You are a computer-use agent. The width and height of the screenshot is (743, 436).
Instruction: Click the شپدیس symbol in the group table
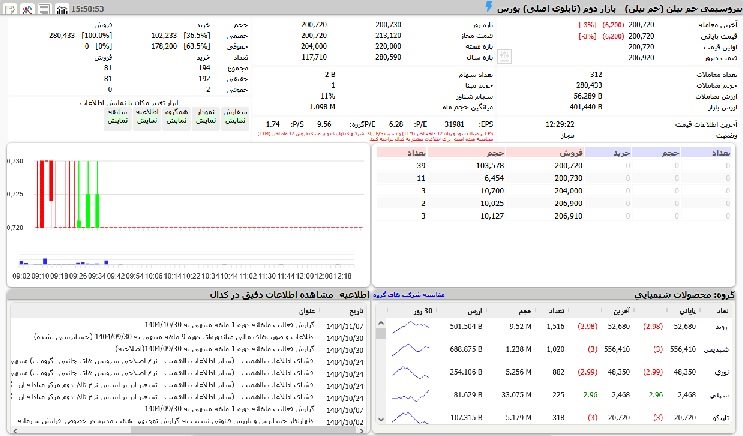[717, 349]
